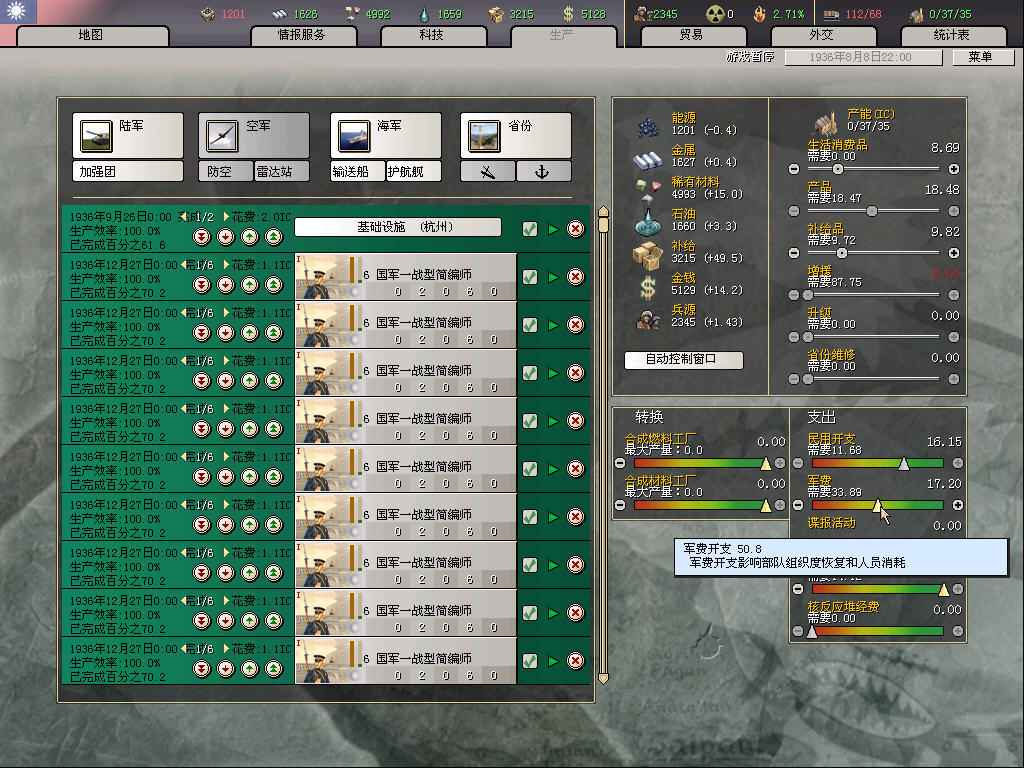Click the 防空 anti-air button

point(226,172)
